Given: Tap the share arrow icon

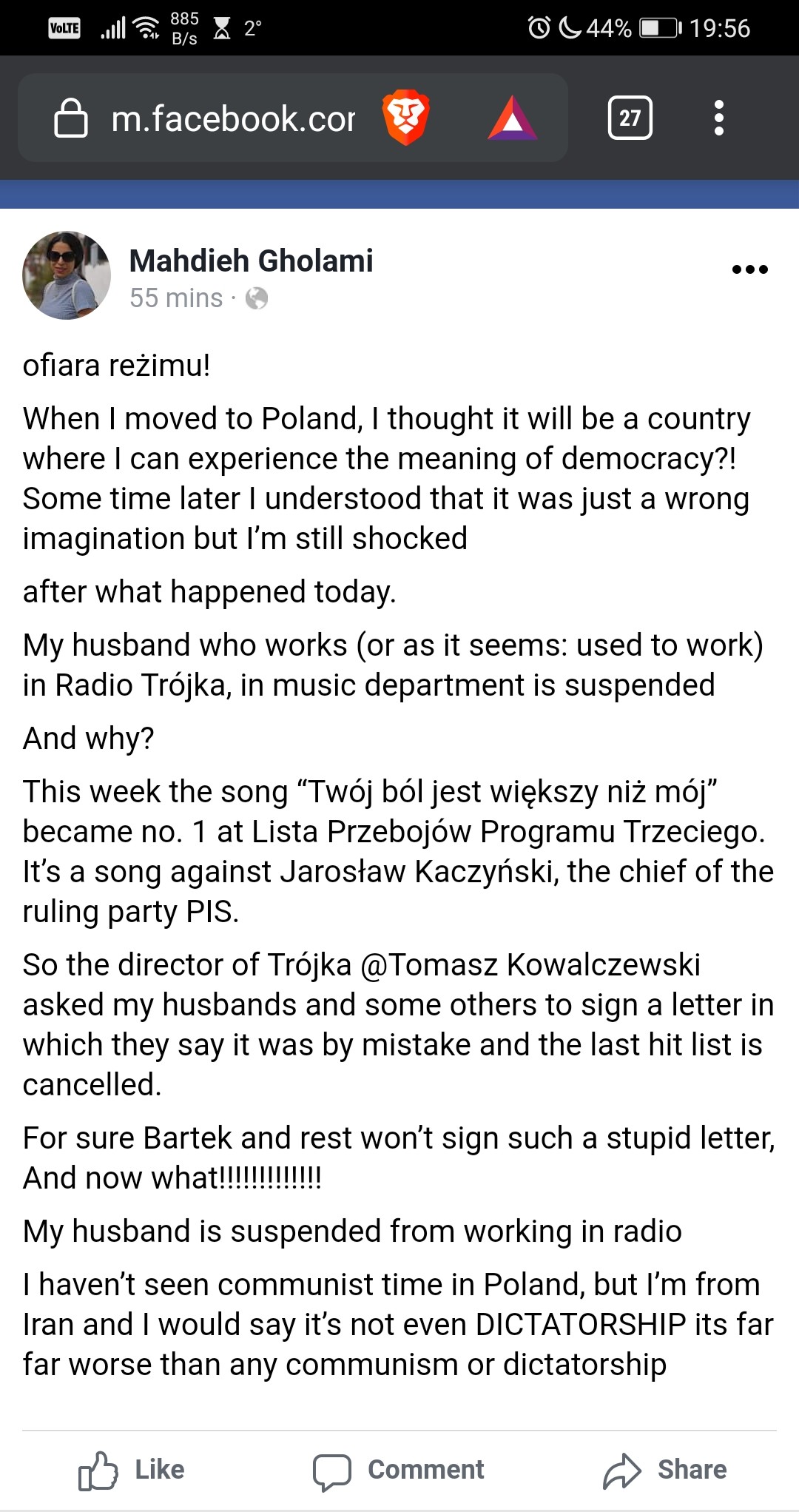Looking at the screenshot, I should [x=621, y=1471].
